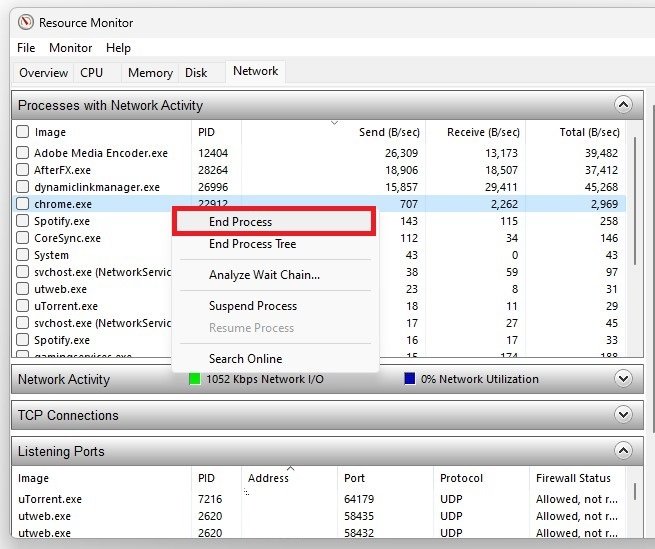The width and height of the screenshot is (655, 549).
Task: Collapse the Listening Ports section
Action: 623,450
